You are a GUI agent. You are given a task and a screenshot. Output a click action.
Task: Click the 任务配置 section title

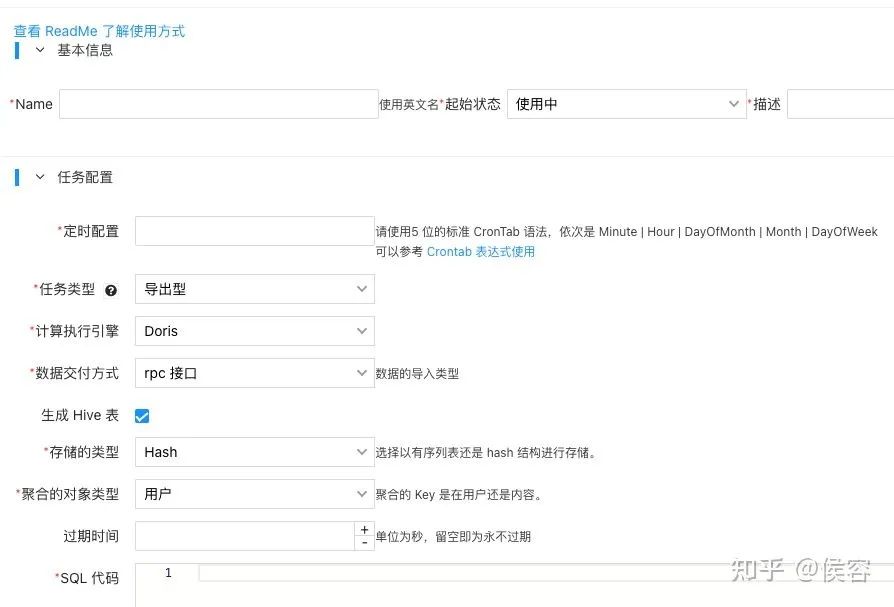85,177
